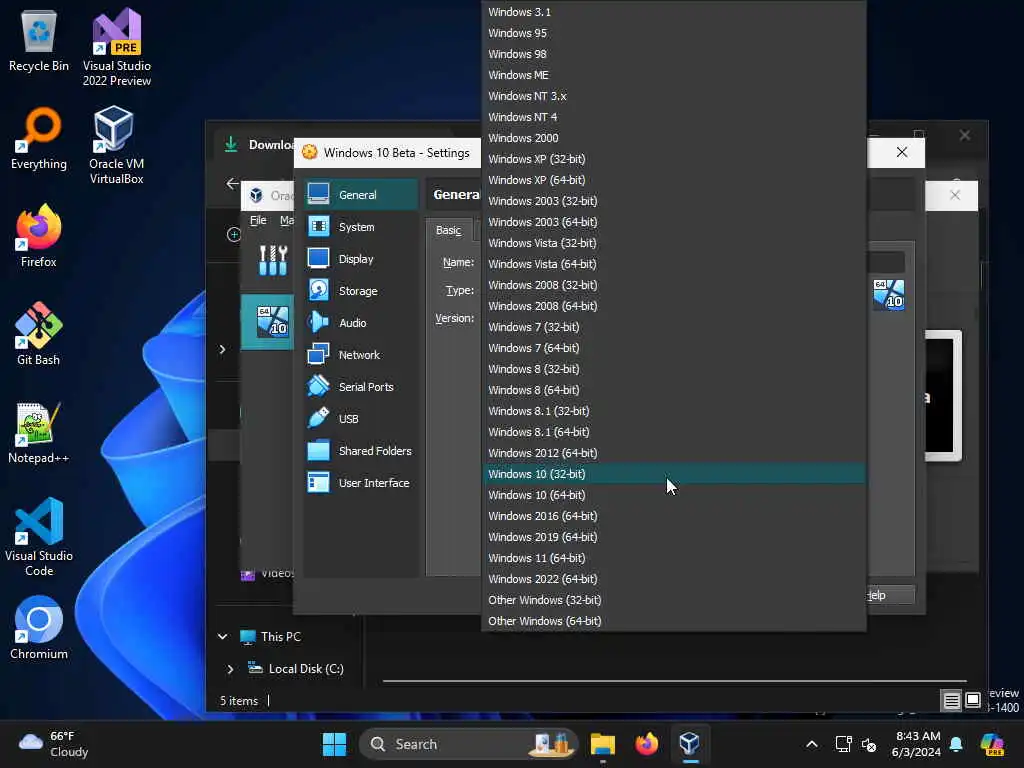The height and width of the screenshot is (768, 1024).
Task: Open USB settings section
Action: (x=360, y=419)
